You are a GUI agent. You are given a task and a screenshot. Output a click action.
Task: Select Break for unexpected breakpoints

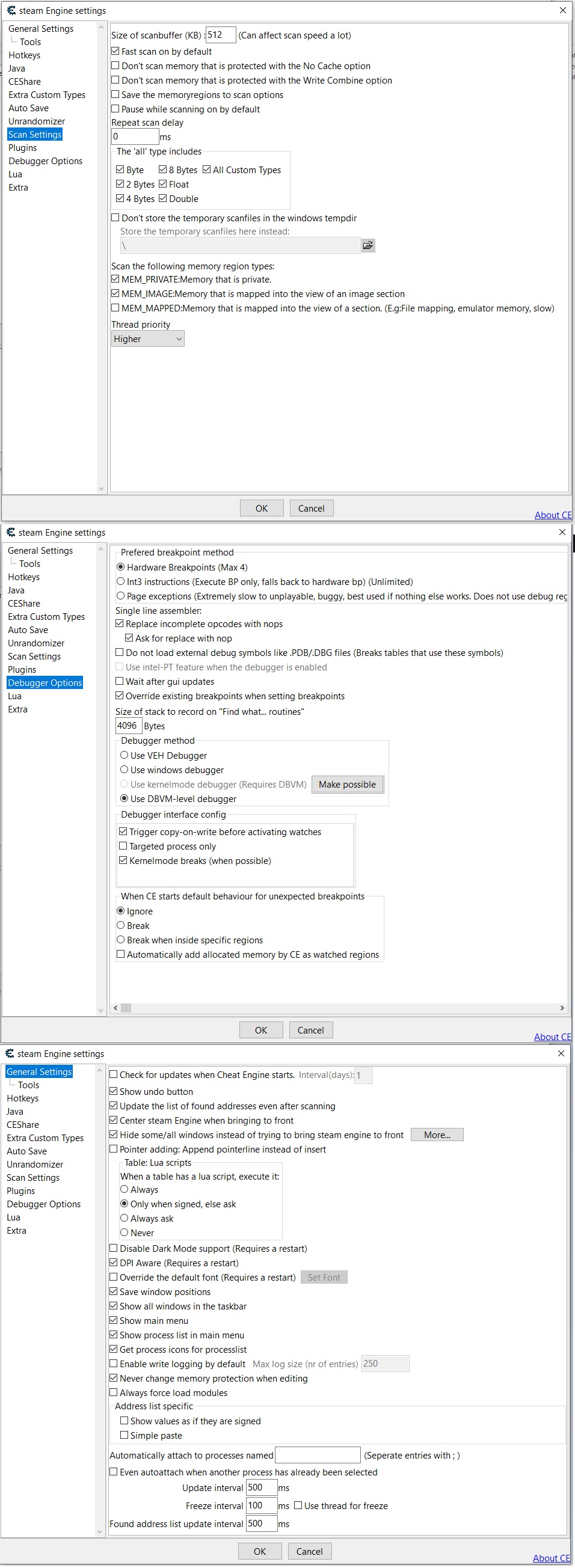[121, 926]
